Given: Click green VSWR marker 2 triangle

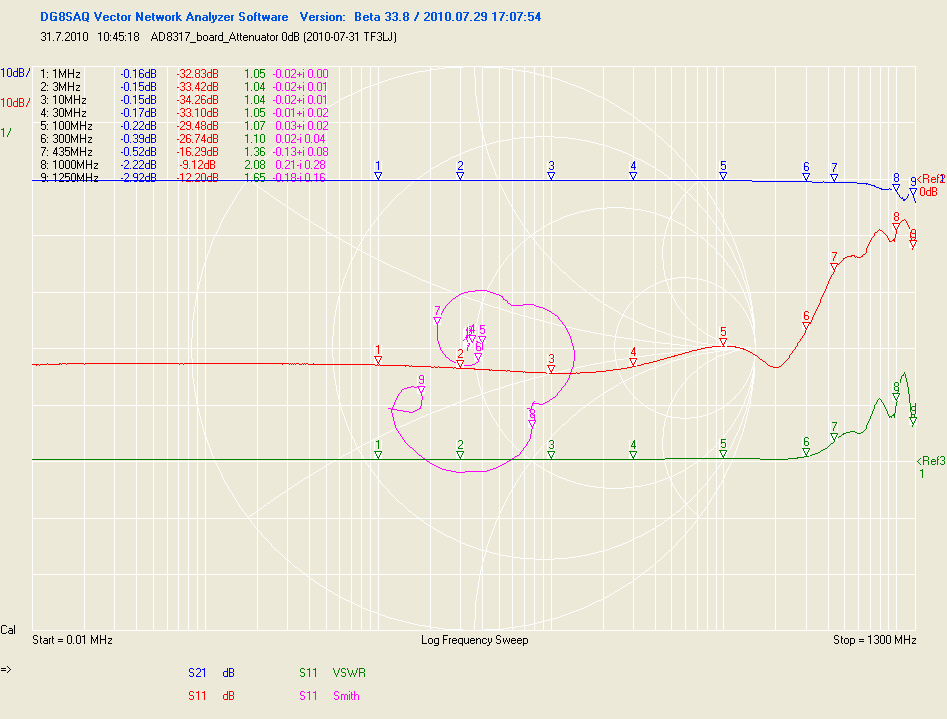Looking at the screenshot, I should pos(460,455).
